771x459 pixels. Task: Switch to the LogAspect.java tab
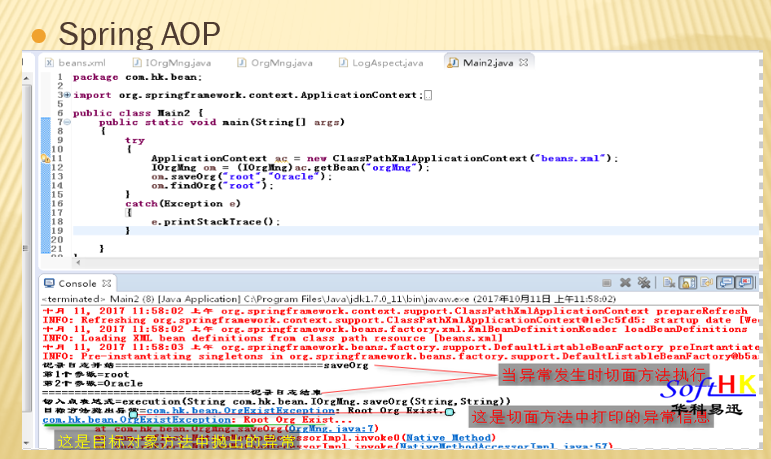pyautogui.click(x=381, y=62)
